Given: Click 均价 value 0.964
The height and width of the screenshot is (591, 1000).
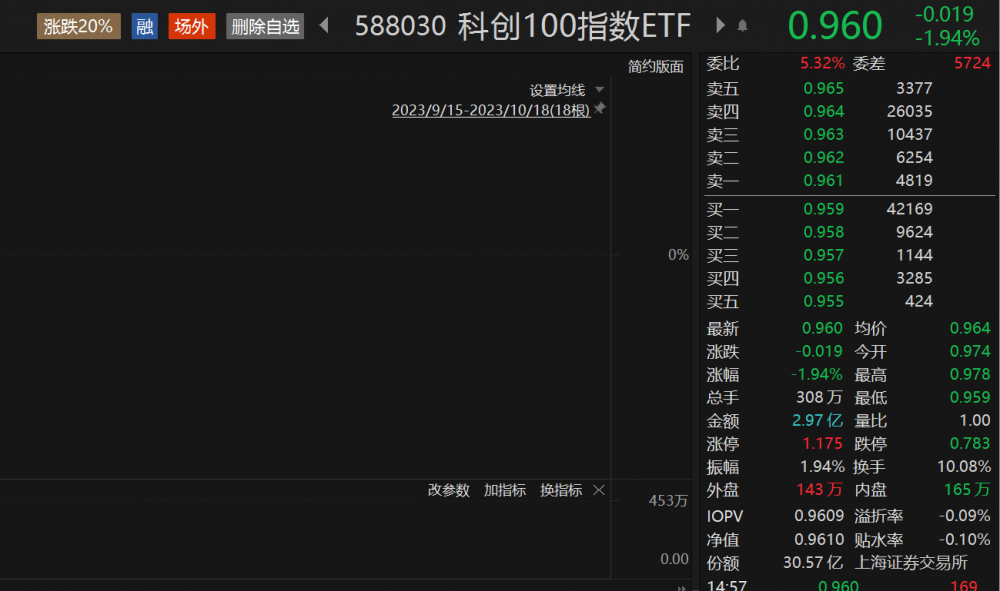Looking at the screenshot, I should coord(970,328).
